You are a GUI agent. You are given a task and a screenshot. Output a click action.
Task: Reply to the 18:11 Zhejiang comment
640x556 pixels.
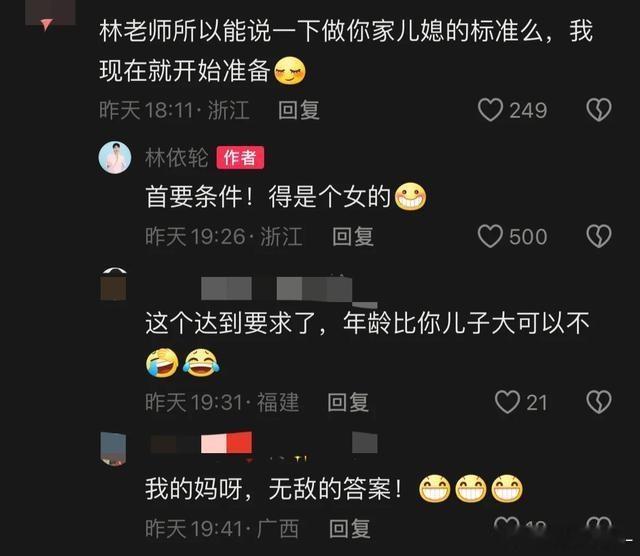[x=299, y=110]
